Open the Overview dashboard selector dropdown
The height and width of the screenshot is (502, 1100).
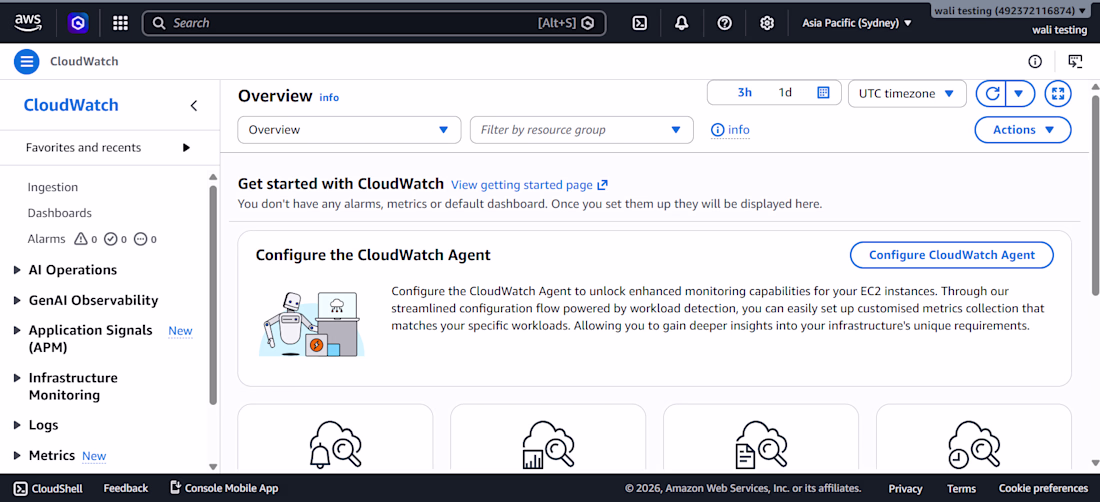(x=349, y=130)
